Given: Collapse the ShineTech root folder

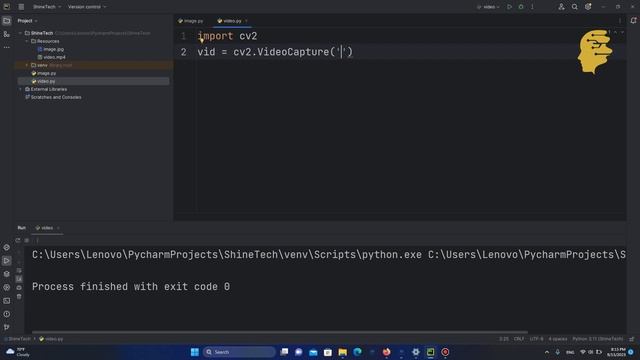Looking at the screenshot, I should [20, 33].
